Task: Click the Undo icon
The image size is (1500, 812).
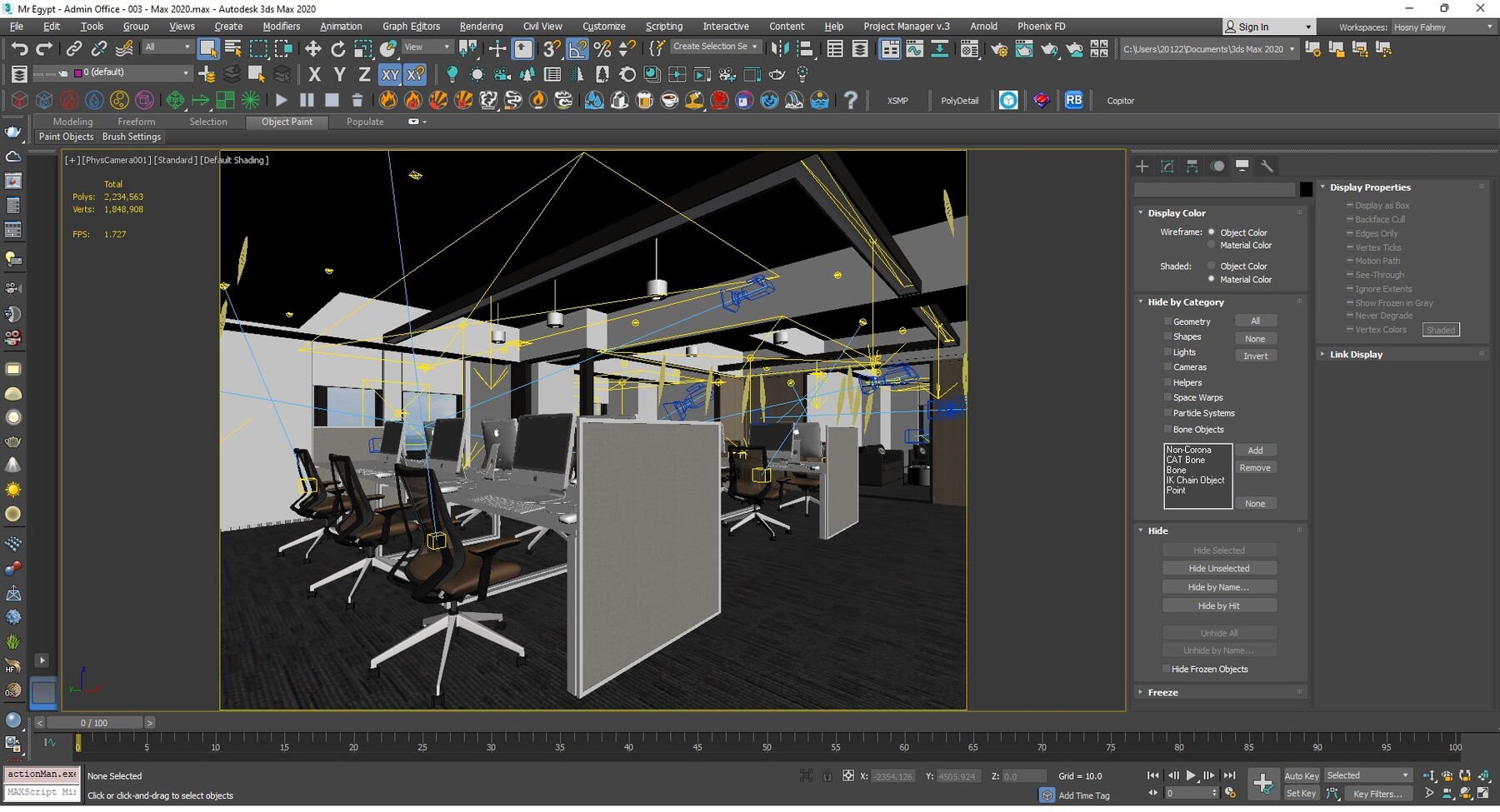Action: [20, 48]
